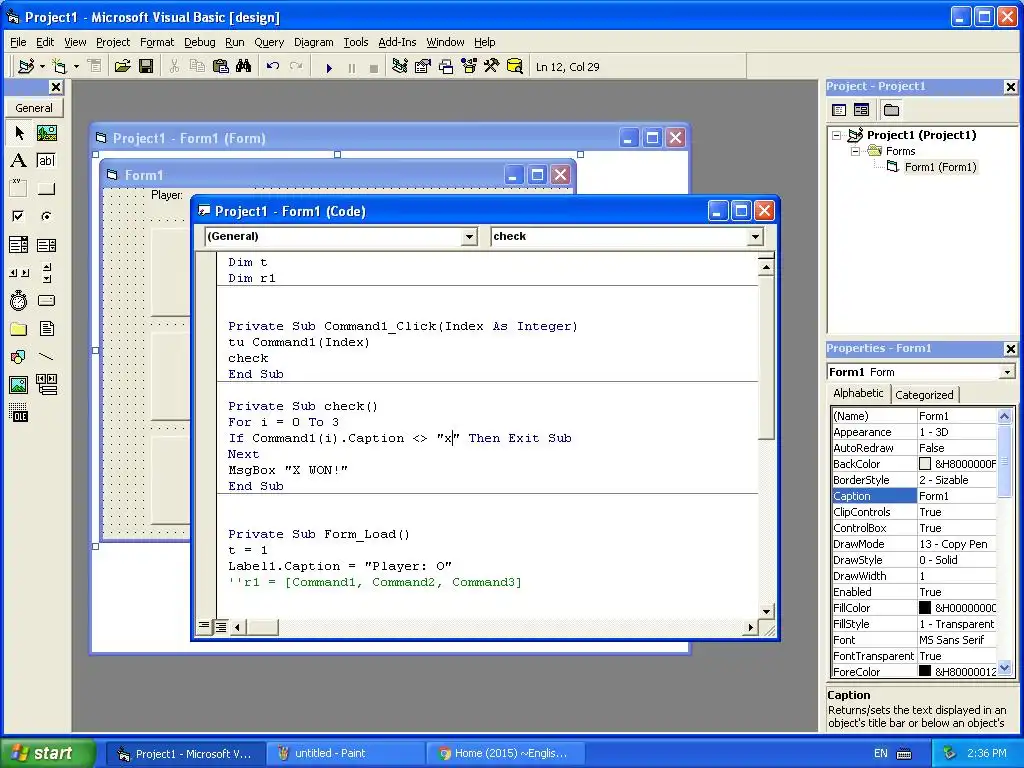This screenshot has height=768, width=1024.
Task: Switch to the Alphabetic properties tab
Action: (x=858, y=393)
